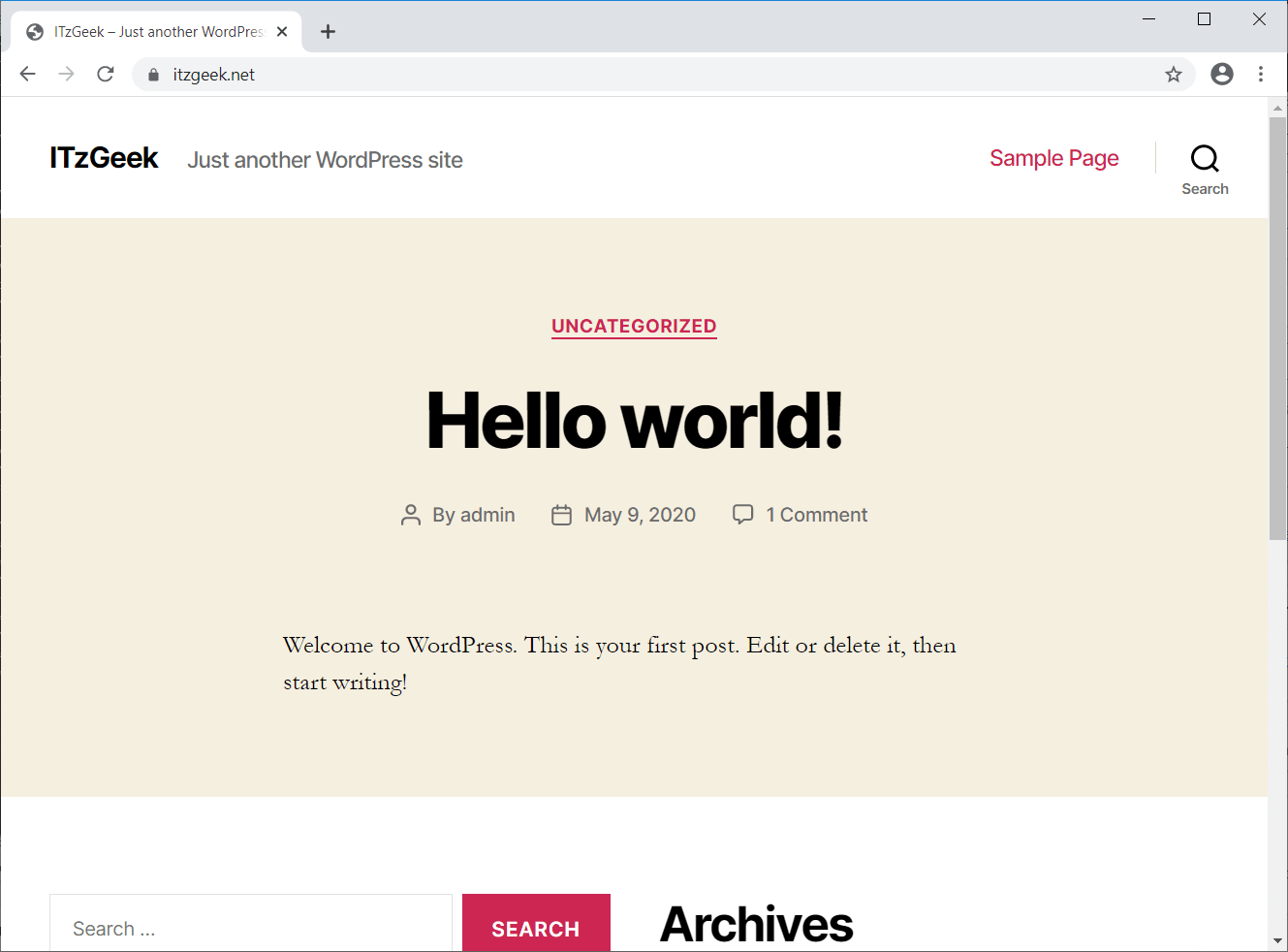The image size is (1288, 952).
Task: Select the ITzGeek – Just another WordPress tab
Action: tap(158, 32)
